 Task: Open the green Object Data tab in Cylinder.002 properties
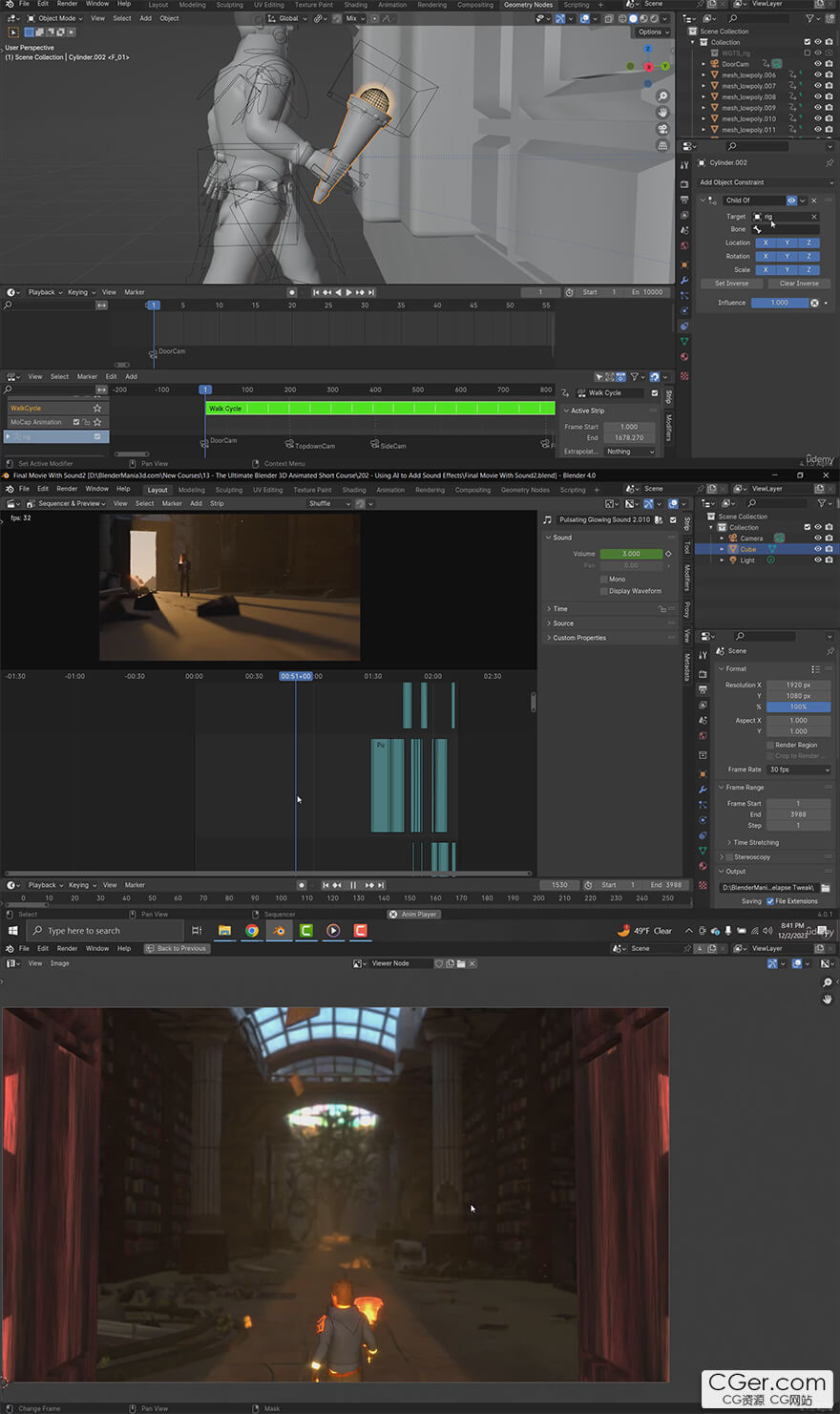(684, 342)
